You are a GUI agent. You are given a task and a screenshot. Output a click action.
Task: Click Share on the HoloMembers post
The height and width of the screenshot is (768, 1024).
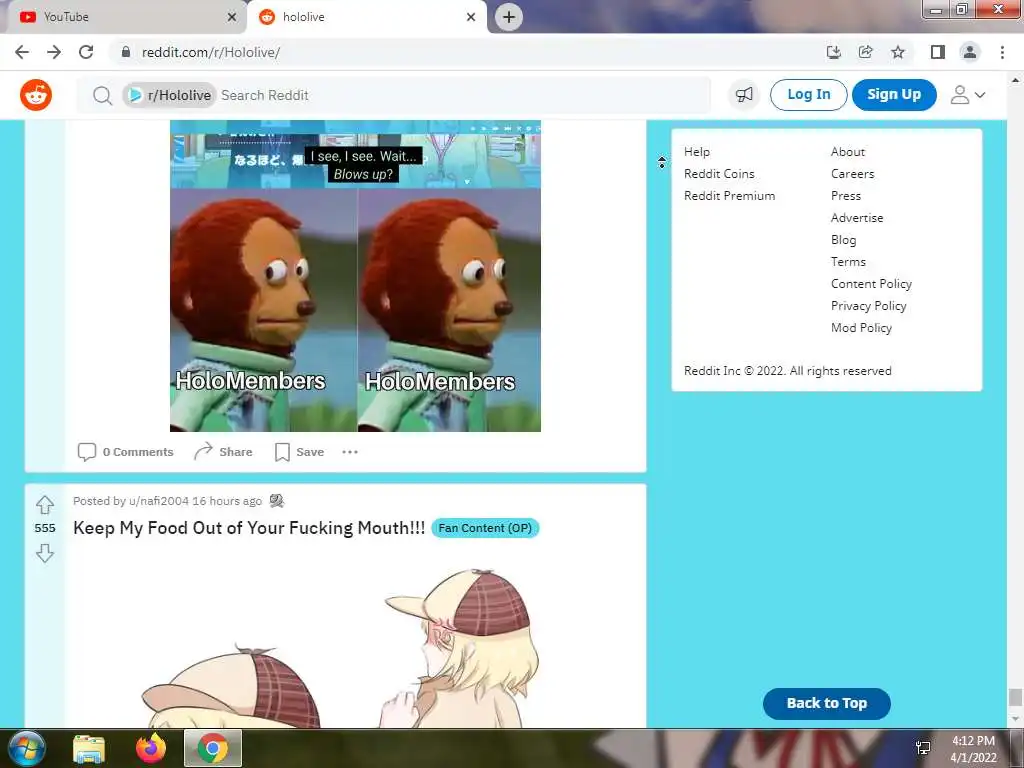[223, 452]
